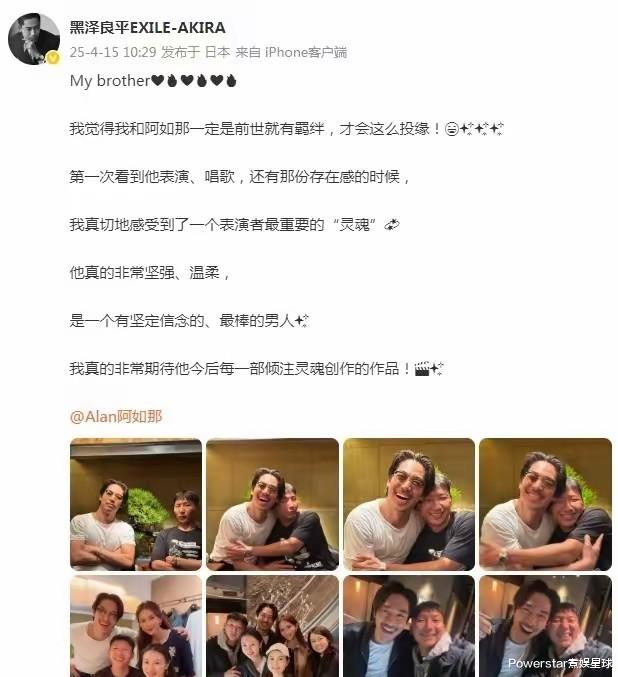
Task: Click the iPhone客户端 source label
Action: coord(306,52)
